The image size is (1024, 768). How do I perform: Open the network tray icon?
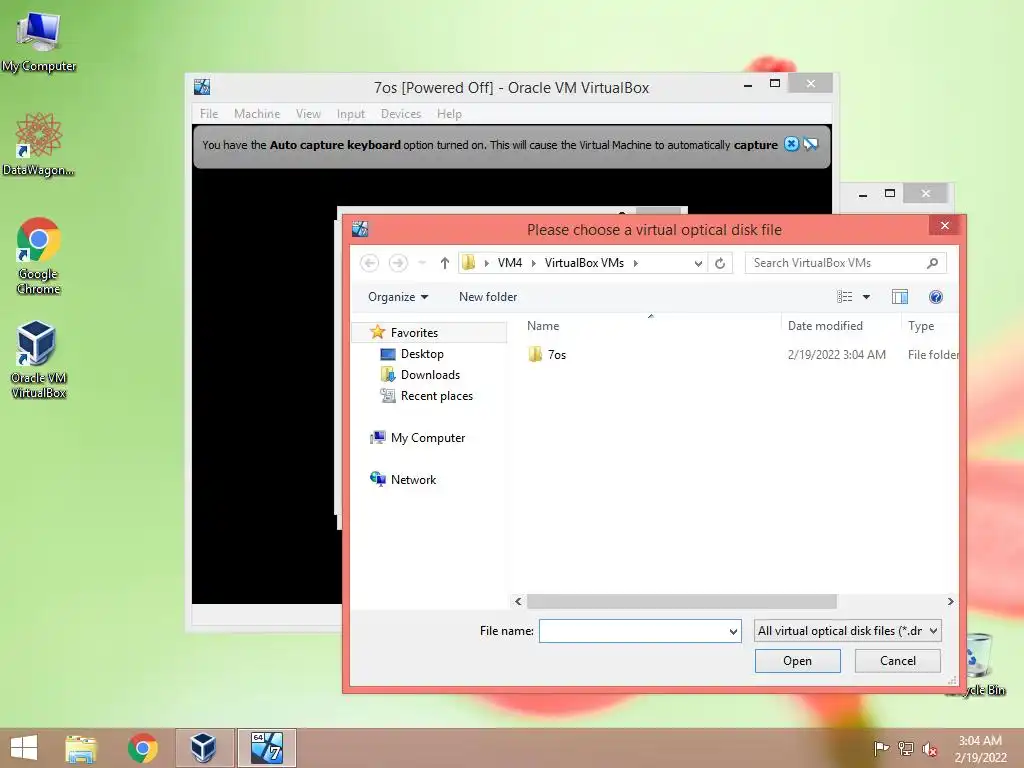tap(905, 748)
